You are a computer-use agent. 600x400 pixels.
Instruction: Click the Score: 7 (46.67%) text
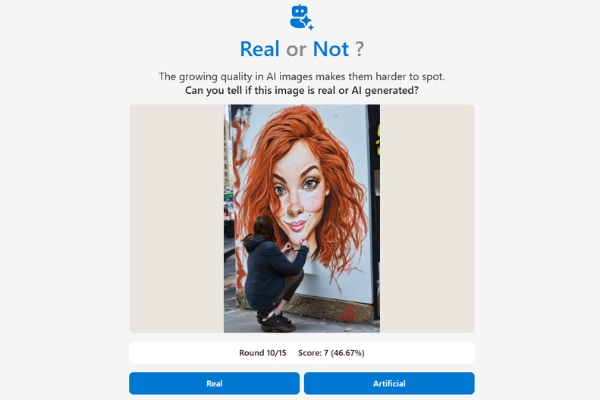(331, 353)
